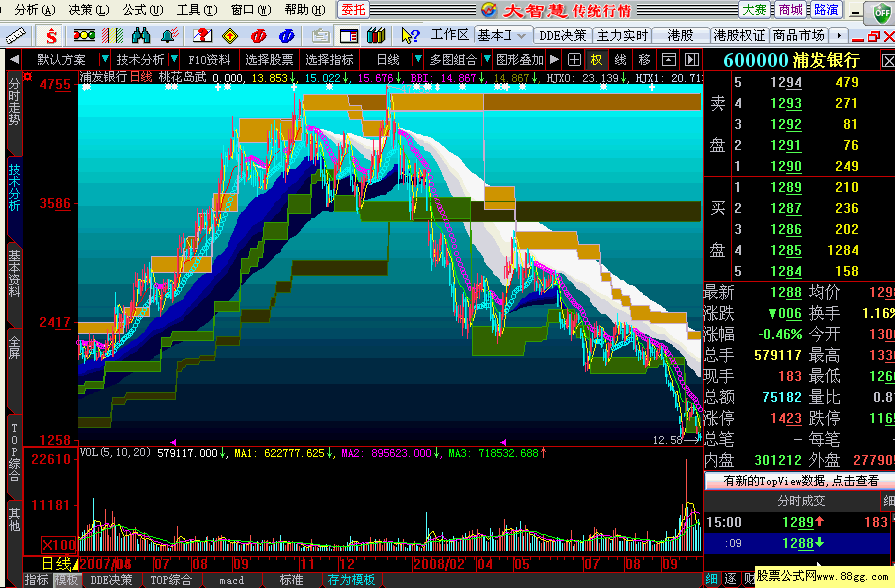This screenshot has width=895, height=588.
Task: Click the 大赛 button
Action: point(755,10)
